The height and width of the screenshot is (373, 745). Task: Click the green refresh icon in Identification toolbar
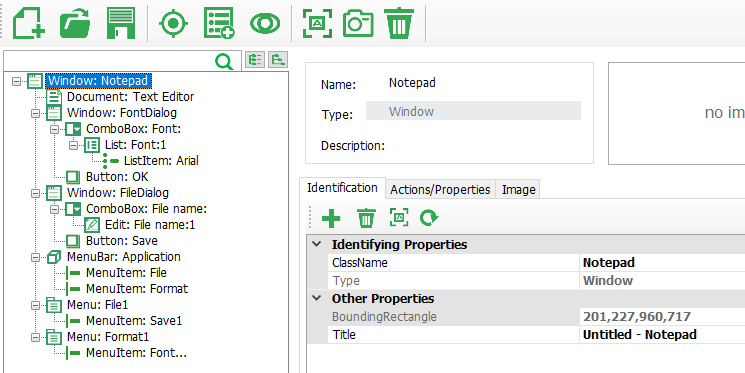pyautogui.click(x=429, y=218)
